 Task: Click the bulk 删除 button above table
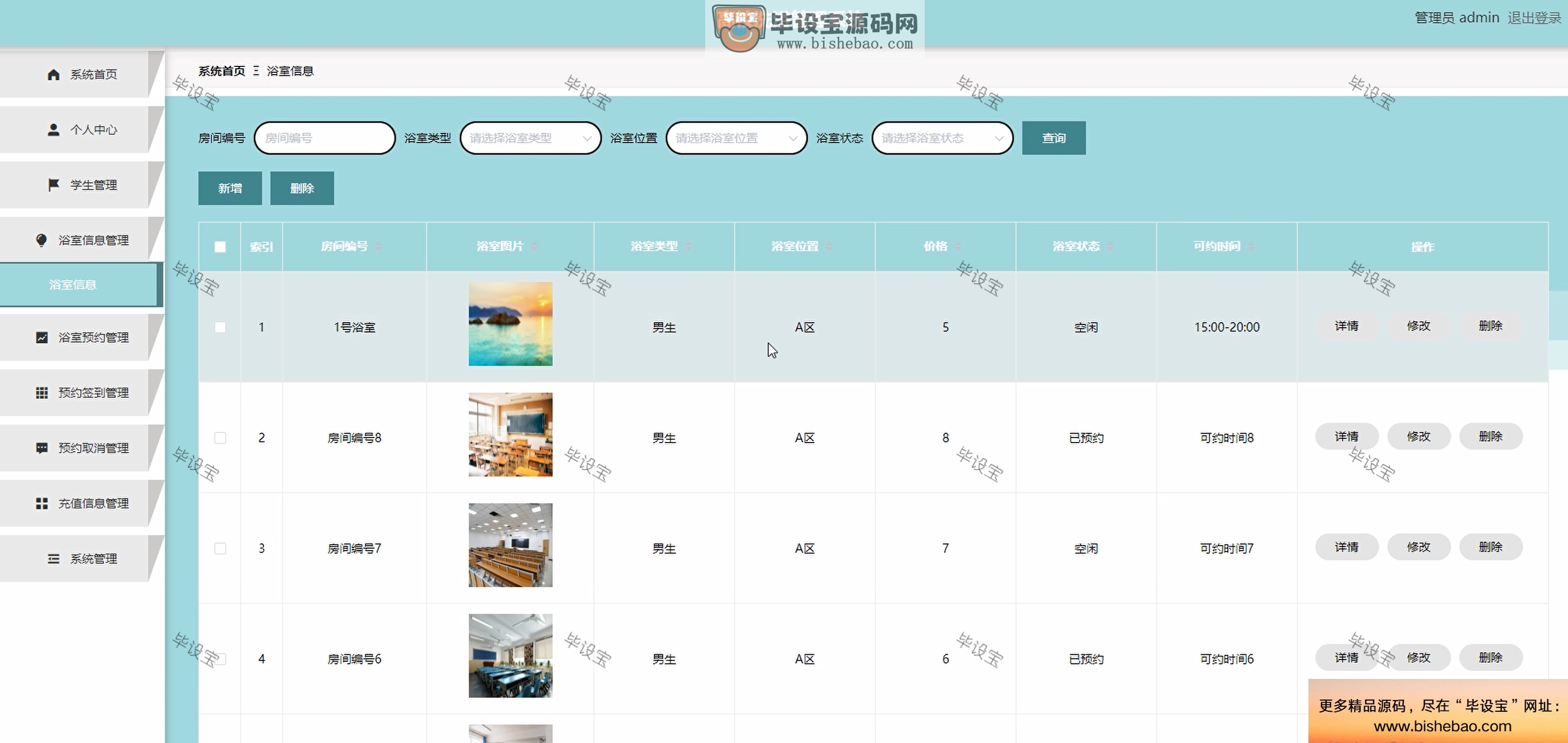[302, 188]
